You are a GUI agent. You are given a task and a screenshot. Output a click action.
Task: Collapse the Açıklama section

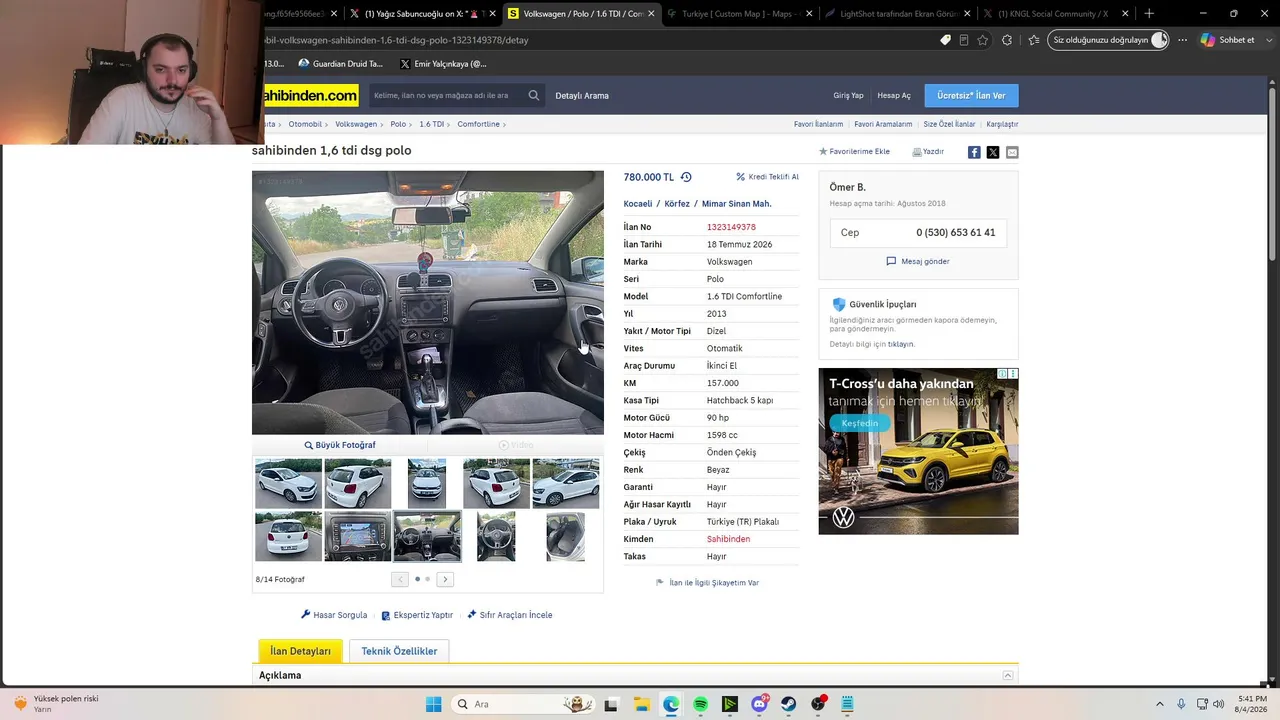point(1008,675)
